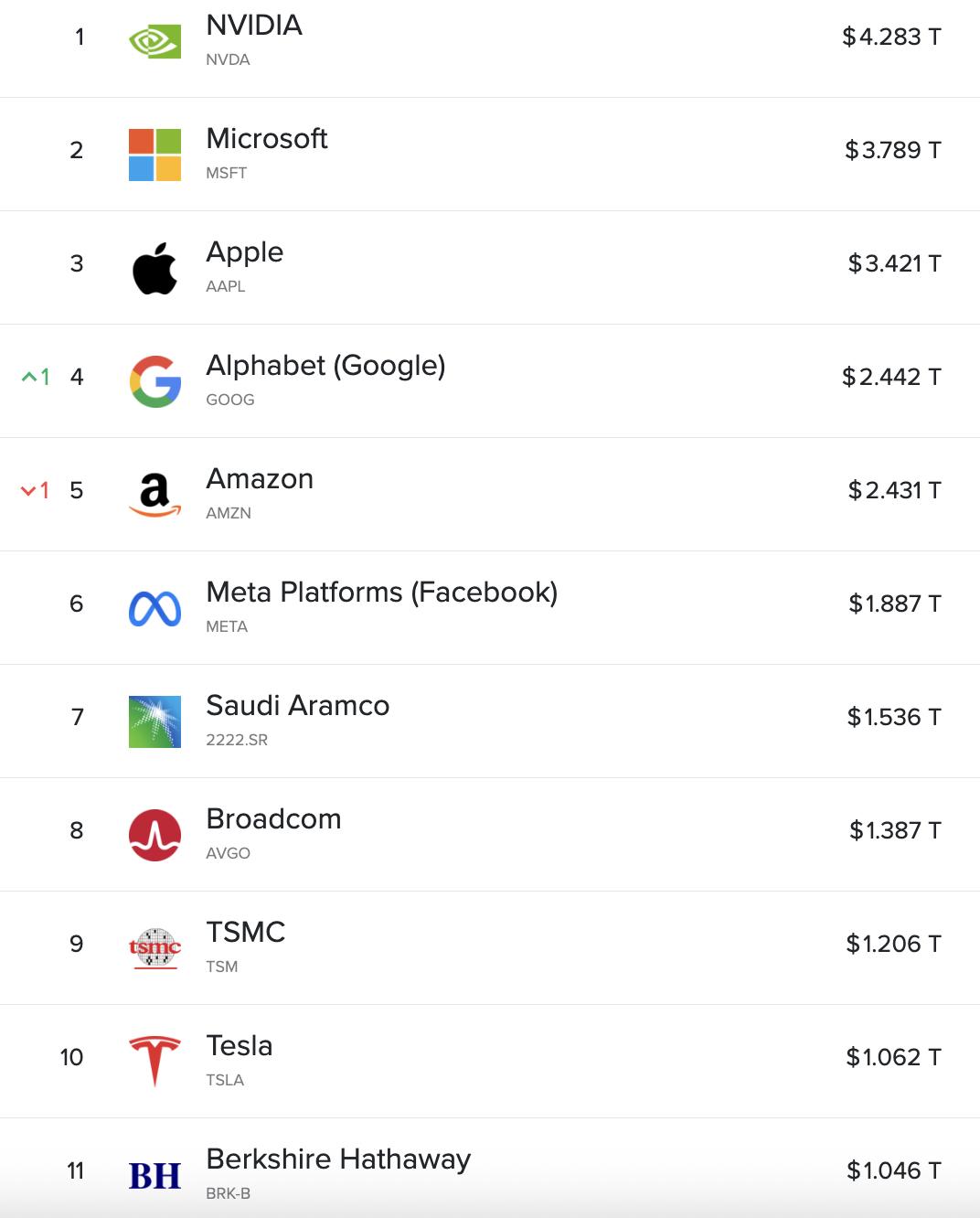Click the red Tesla T logo
The height and width of the screenshot is (1218, 980).
[154, 1062]
